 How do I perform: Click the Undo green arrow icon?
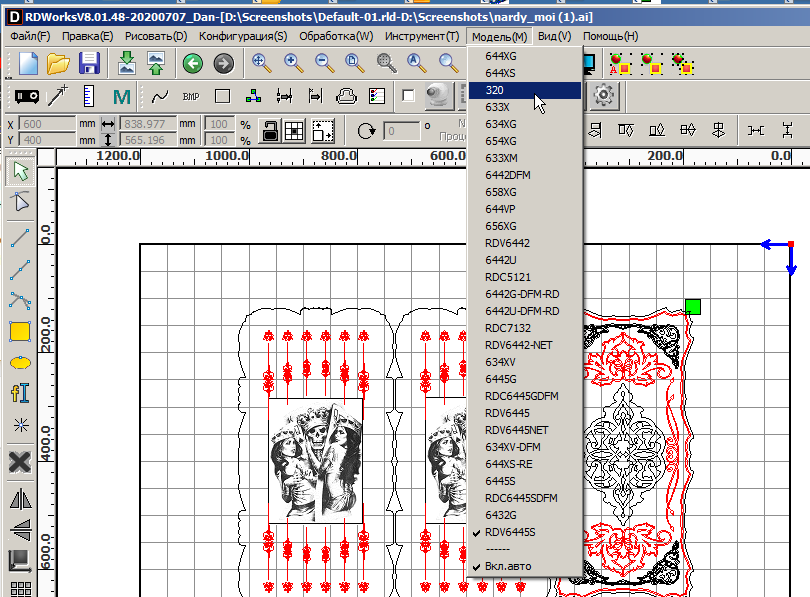tap(192, 63)
